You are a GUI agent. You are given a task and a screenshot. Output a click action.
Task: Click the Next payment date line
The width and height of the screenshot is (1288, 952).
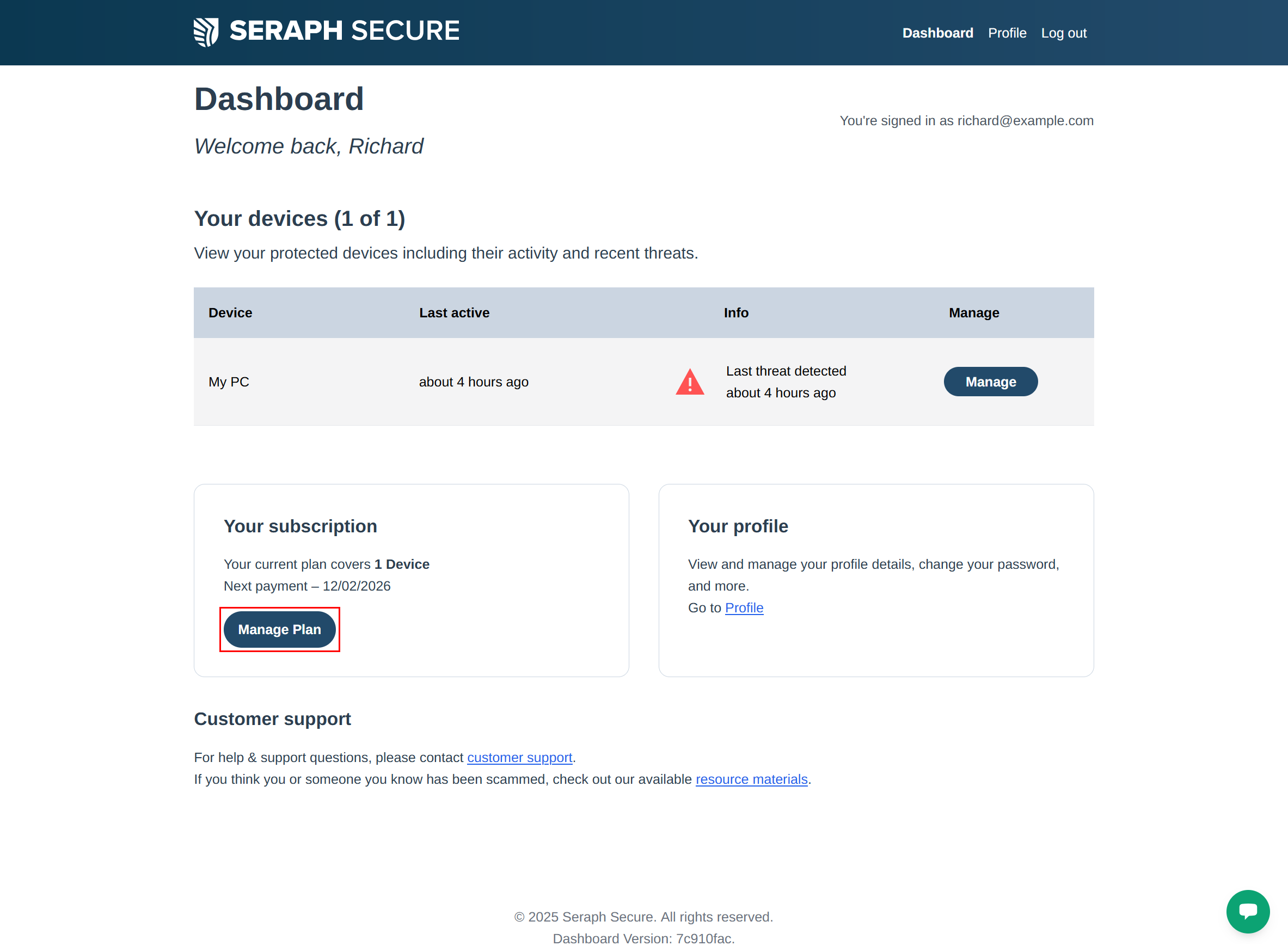[306, 586]
